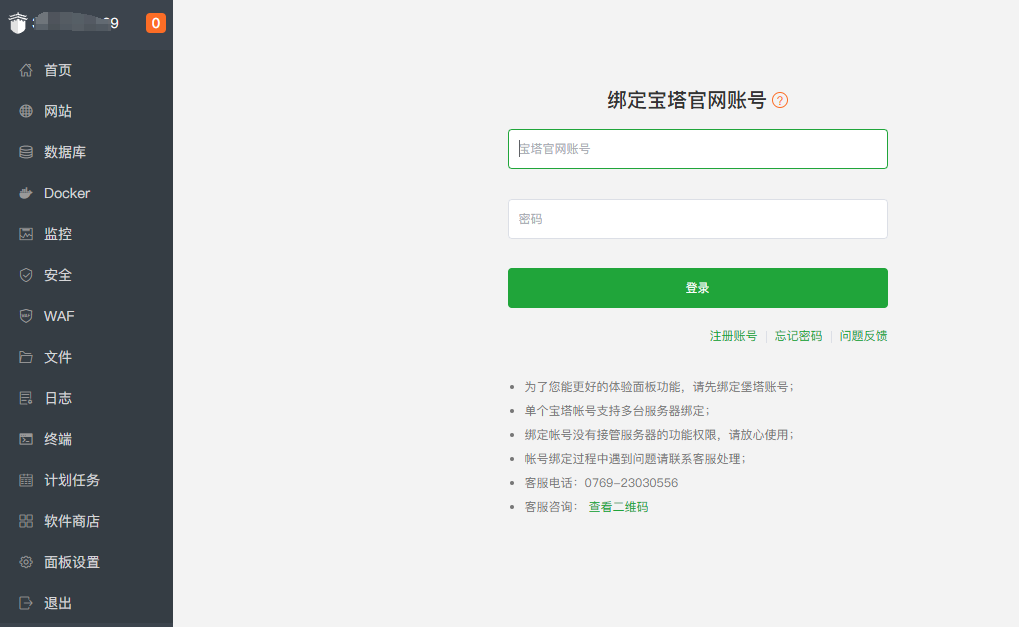Click the monitor chart icon beside 监控
Screen dimensions: 1019x627
point(26,234)
